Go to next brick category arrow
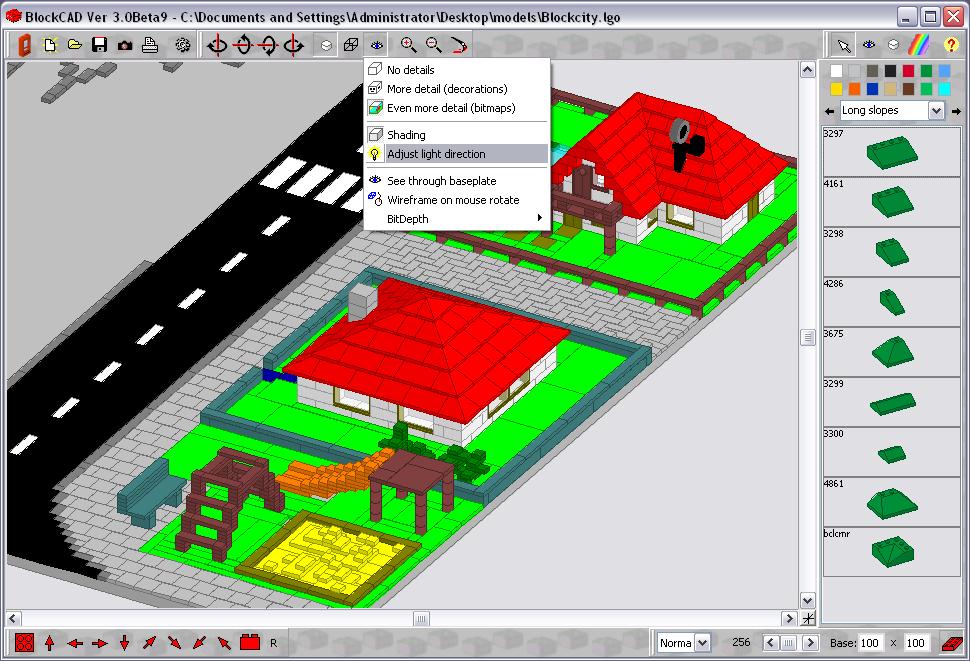The width and height of the screenshot is (970, 661). click(956, 111)
